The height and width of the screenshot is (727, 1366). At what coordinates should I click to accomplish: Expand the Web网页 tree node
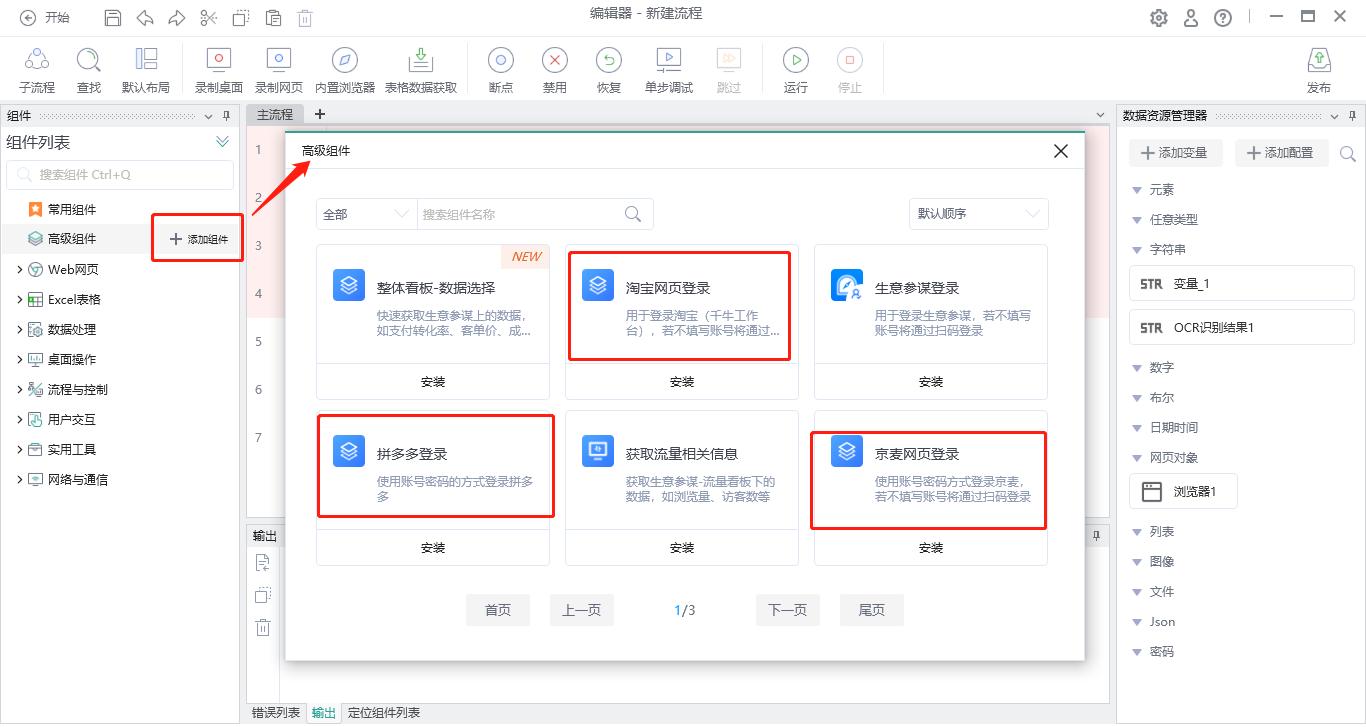point(20,269)
